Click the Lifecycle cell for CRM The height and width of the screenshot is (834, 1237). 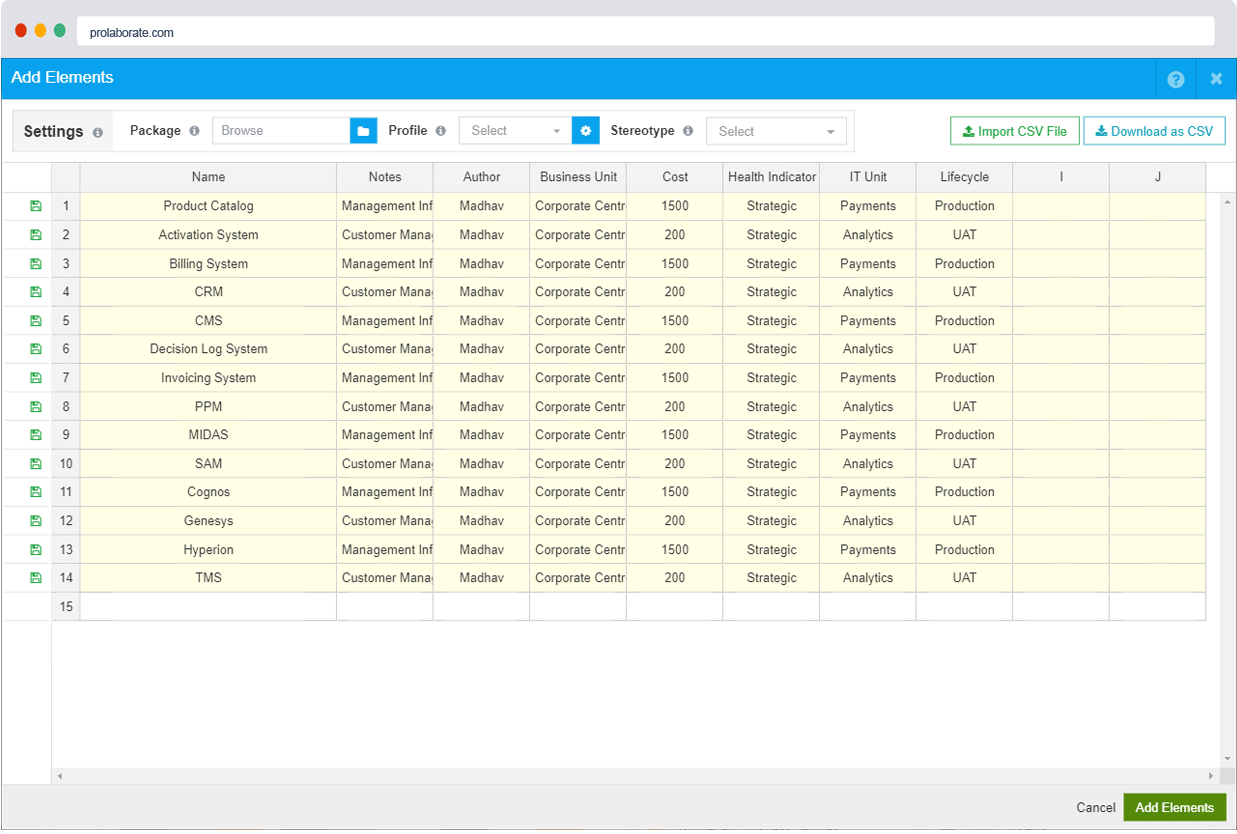click(964, 292)
